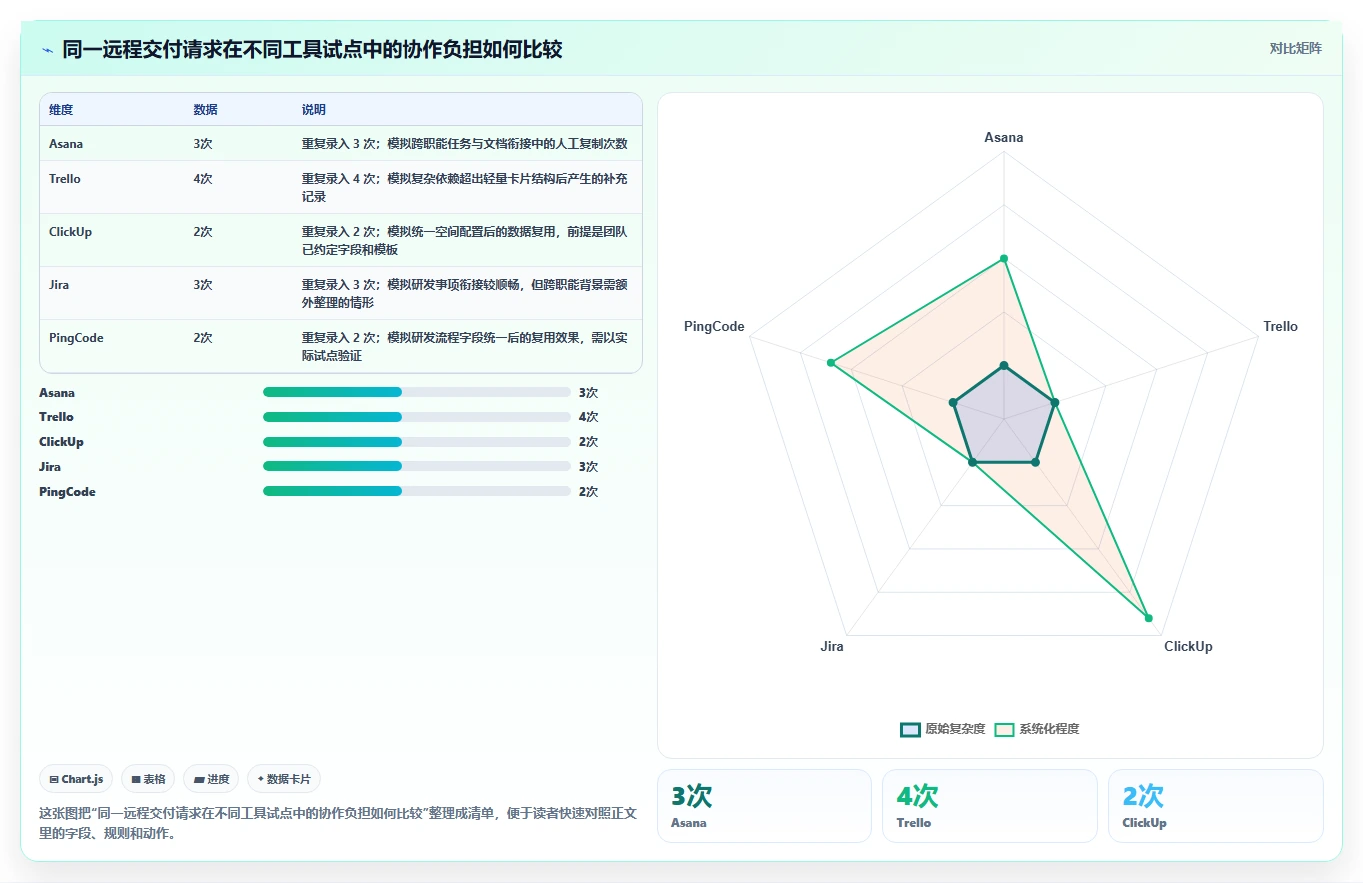The width and height of the screenshot is (1363, 883).
Task: Click the PingCode cell in the table
Action: click(76, 338)
